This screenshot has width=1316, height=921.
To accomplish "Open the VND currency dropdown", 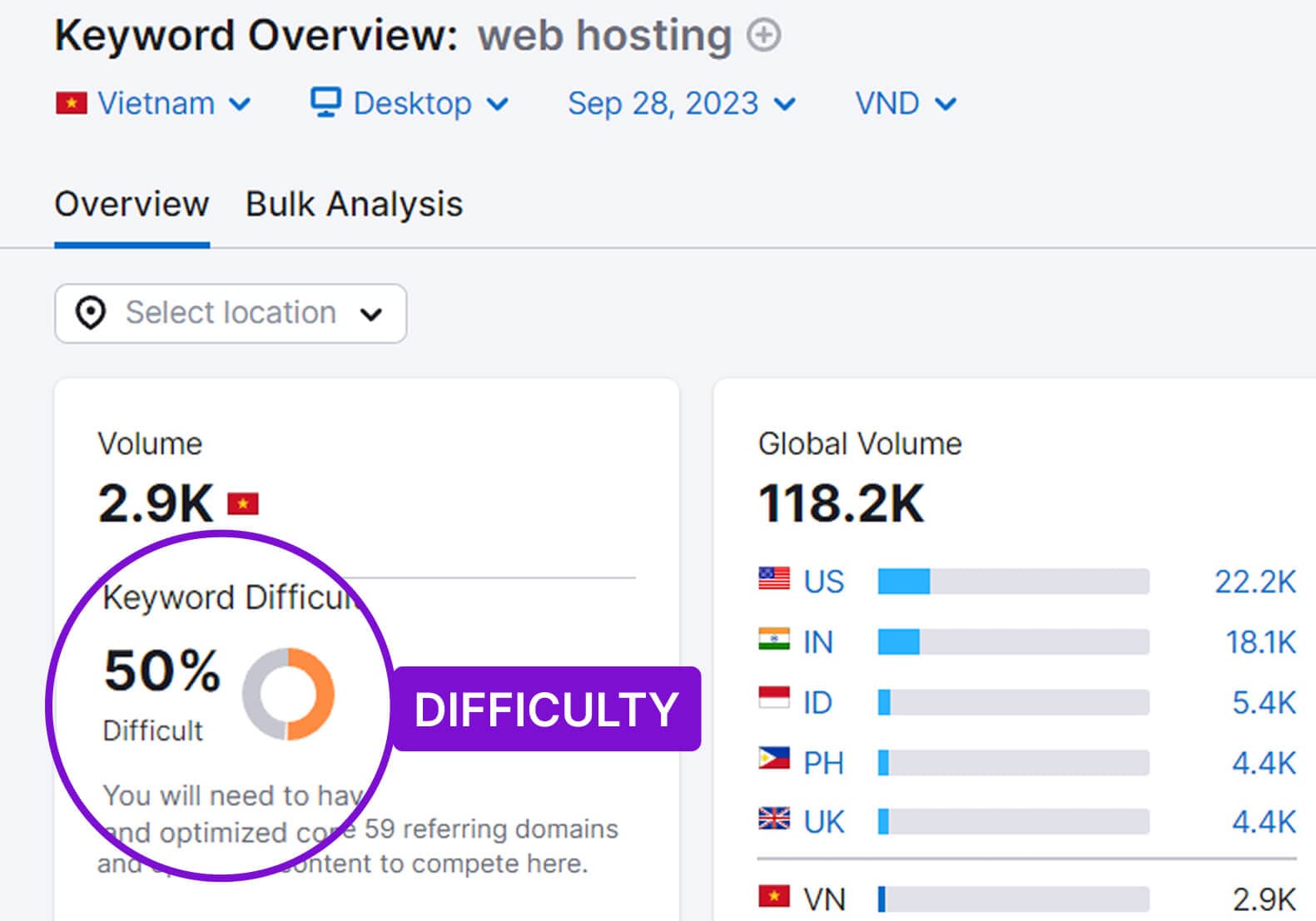I will coord(905,104).
